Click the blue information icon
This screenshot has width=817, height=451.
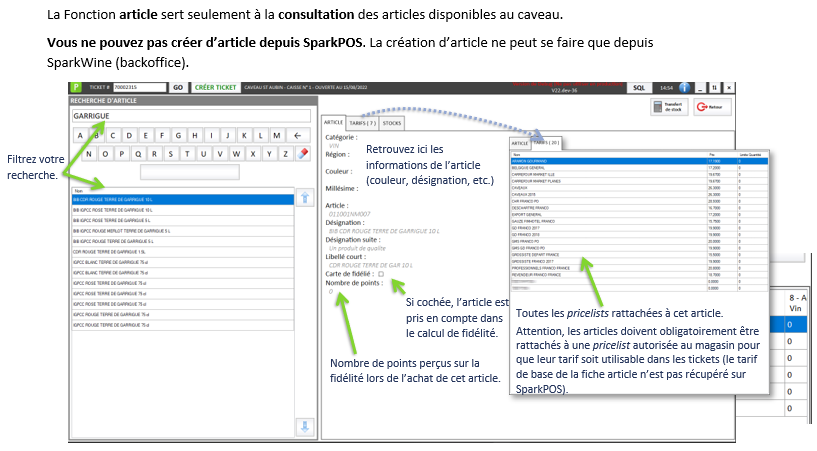tap(686, 88)
